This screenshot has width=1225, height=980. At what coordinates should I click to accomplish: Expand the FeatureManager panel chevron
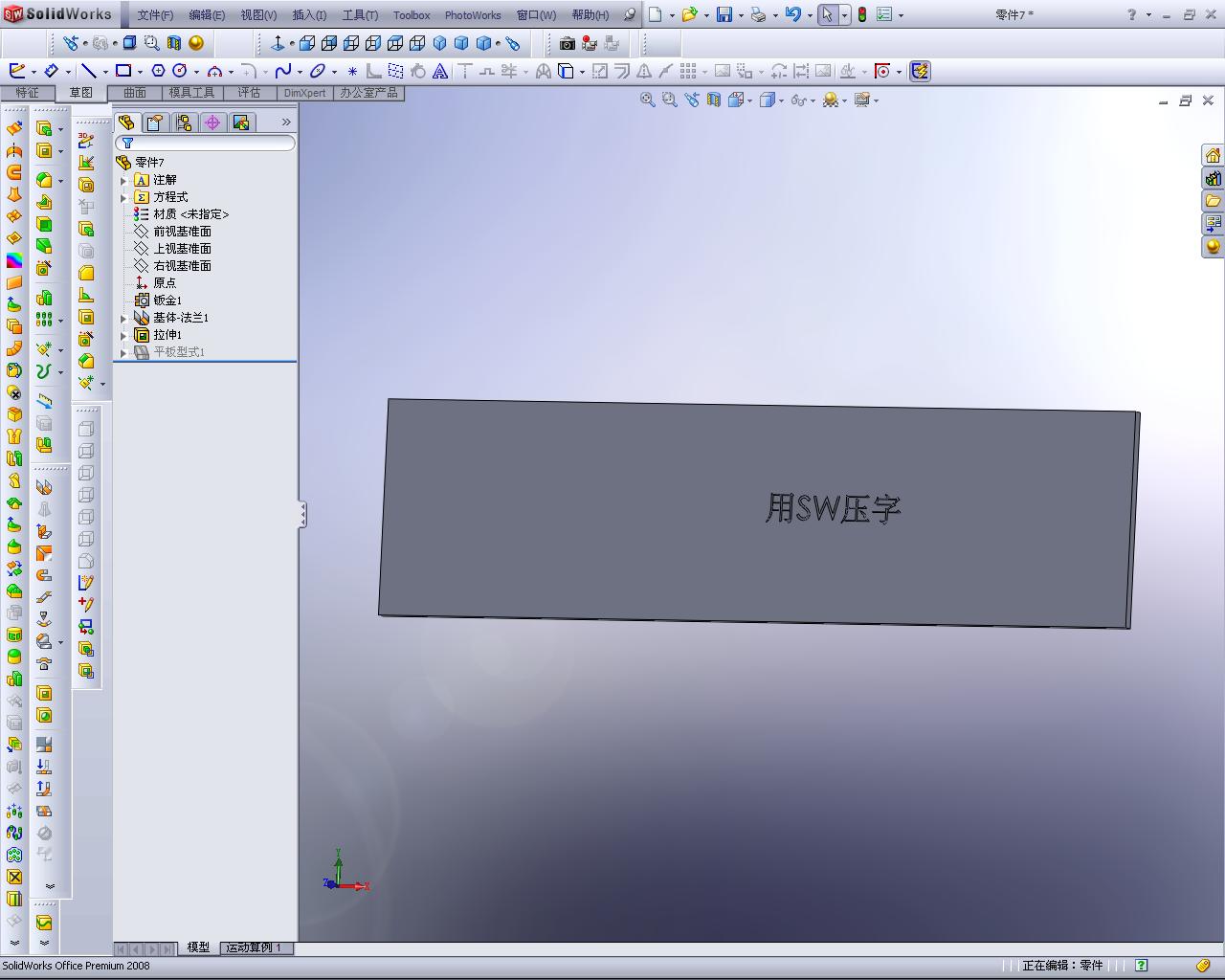[286, 122]
